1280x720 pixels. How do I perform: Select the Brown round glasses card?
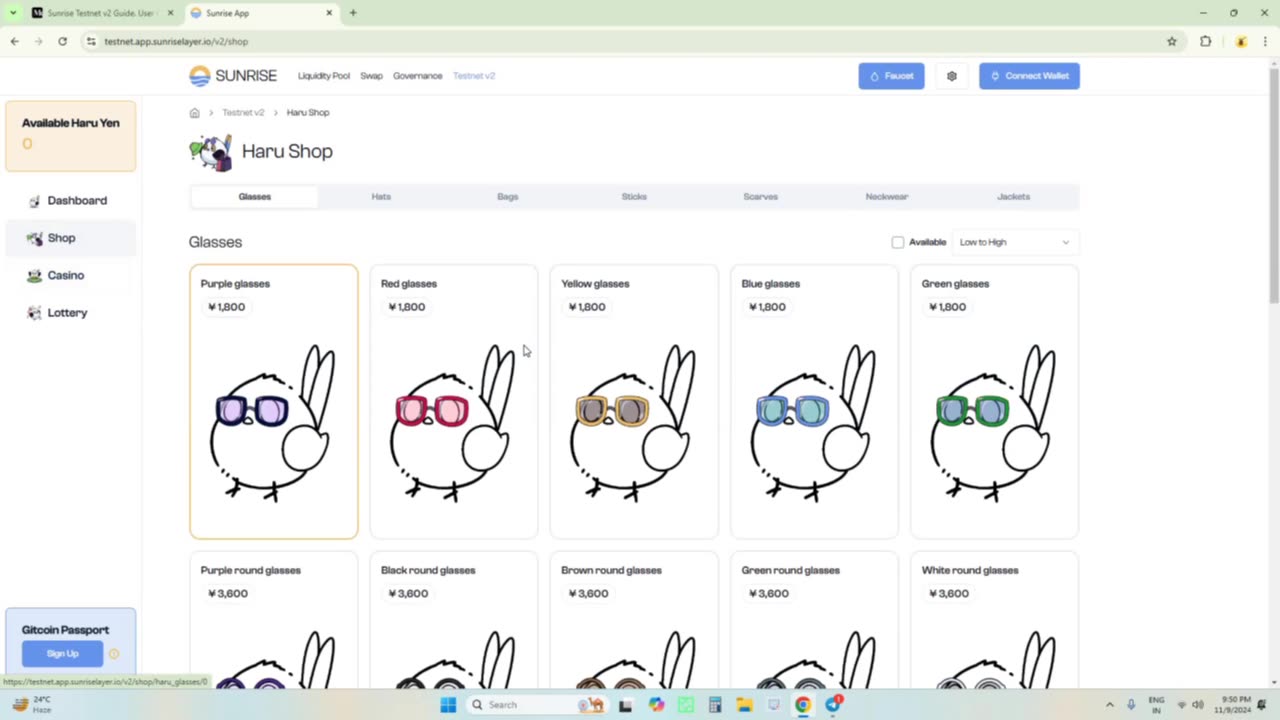click(x=634, y=620)
